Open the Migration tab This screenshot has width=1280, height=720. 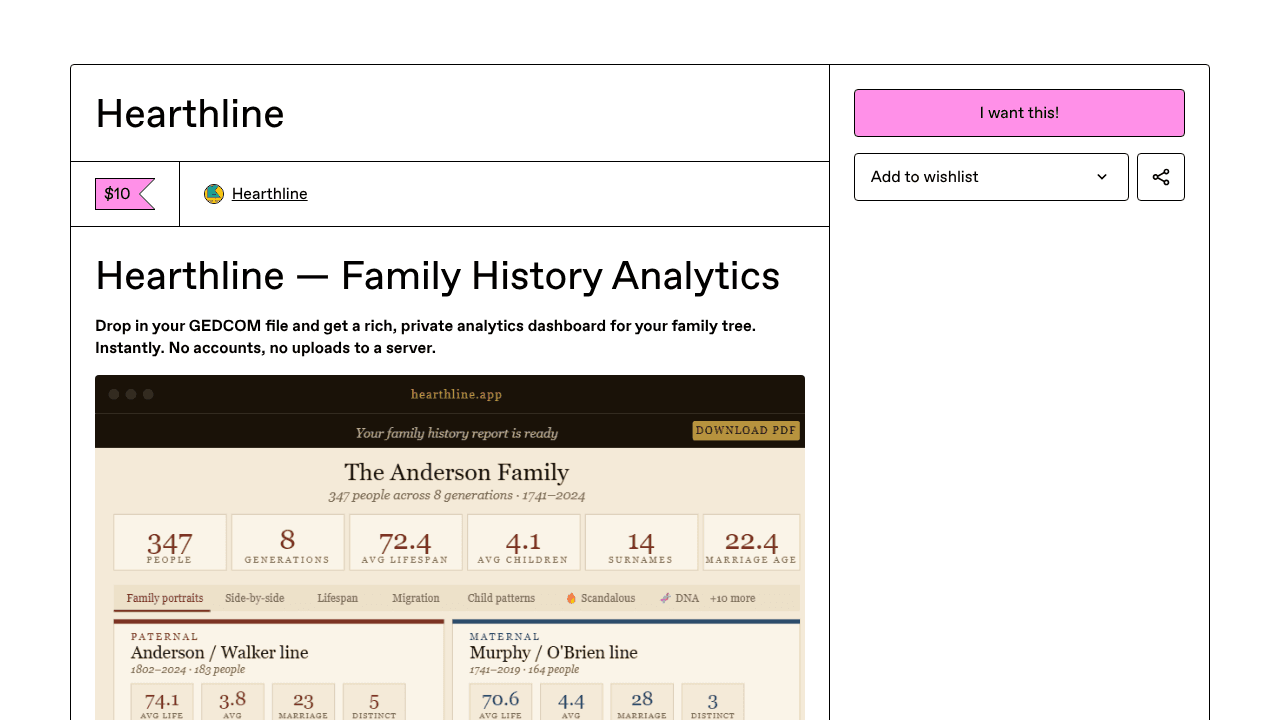[x=416, y=598]
